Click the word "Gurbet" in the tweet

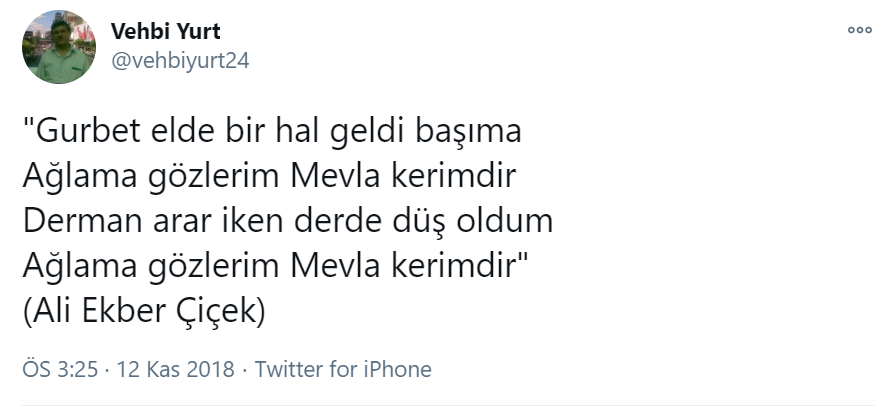(81, 132)
